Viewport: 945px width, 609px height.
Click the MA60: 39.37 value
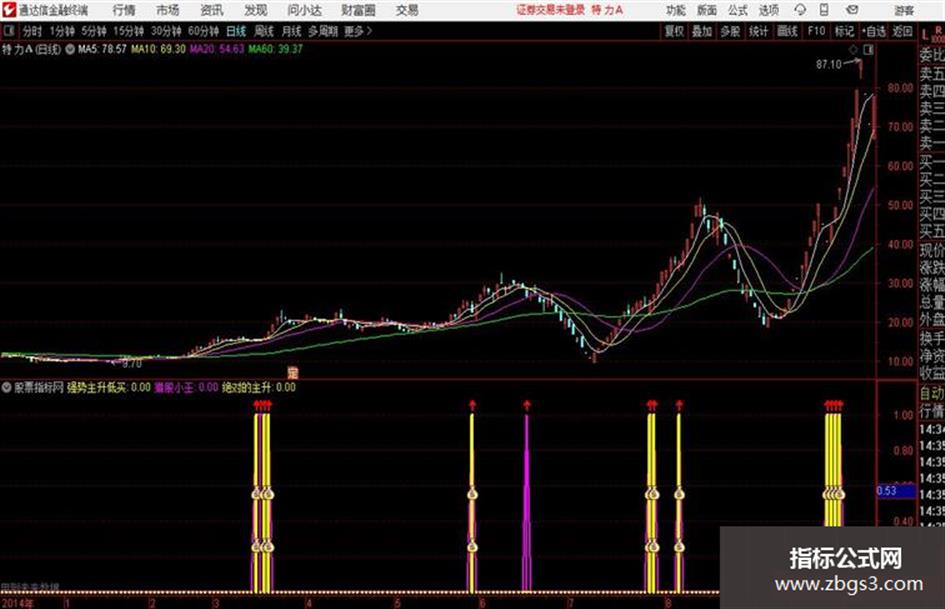(x=275, y=49)
